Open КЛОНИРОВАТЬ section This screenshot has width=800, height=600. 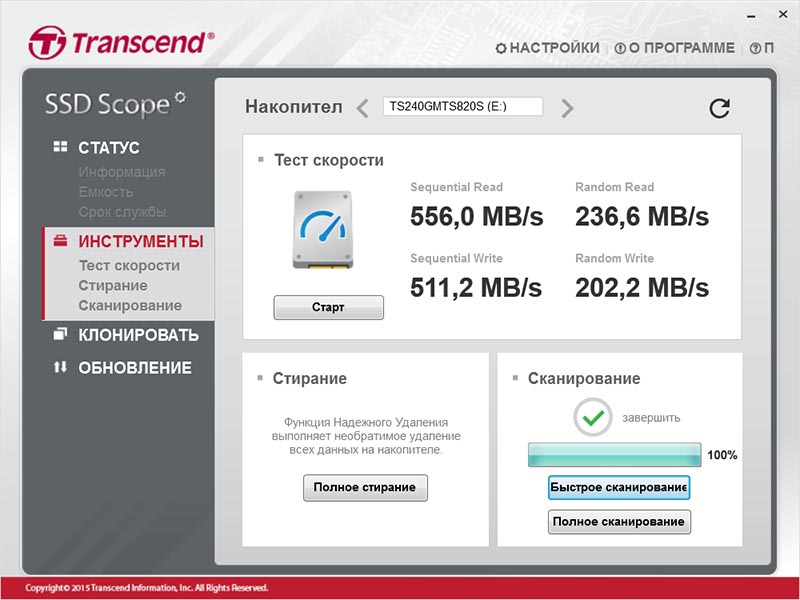click(138, 335)
